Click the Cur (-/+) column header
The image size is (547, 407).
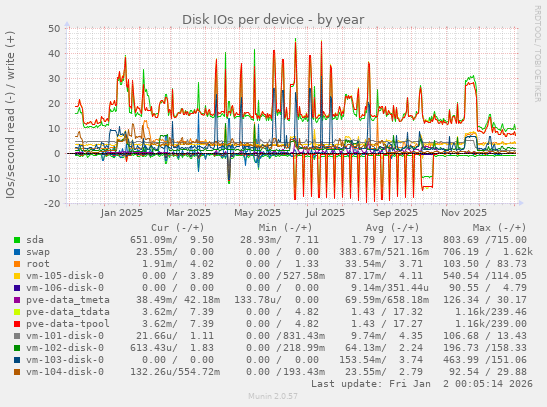click(x=178, y=228)
